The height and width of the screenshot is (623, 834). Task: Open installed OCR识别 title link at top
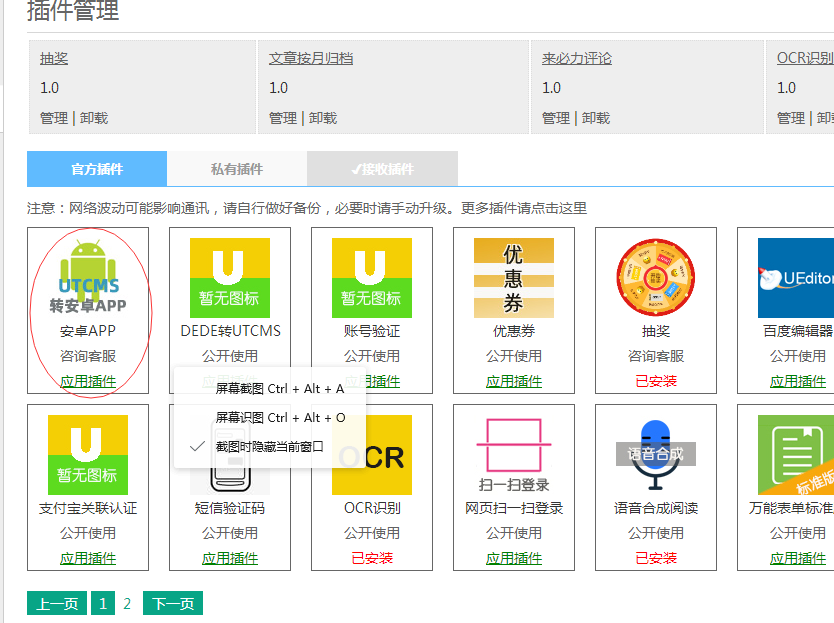tap(805, 58)
